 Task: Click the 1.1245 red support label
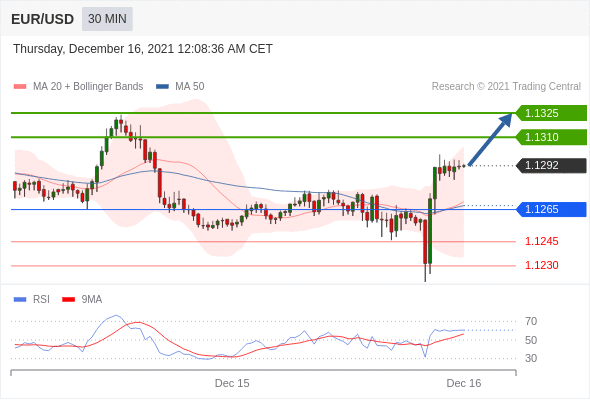541,241
